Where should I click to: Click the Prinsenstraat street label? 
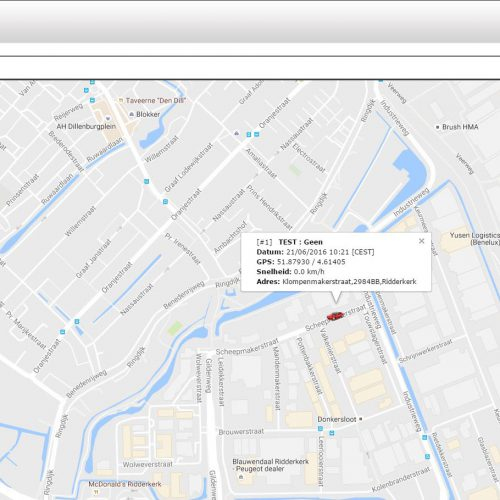pos(23,190)
